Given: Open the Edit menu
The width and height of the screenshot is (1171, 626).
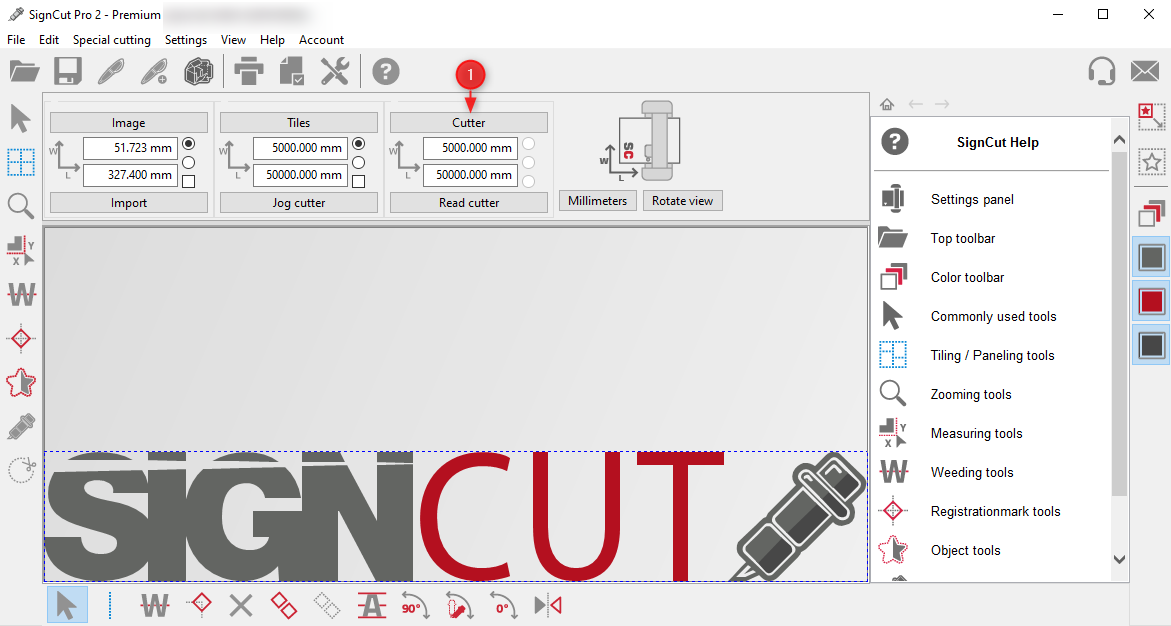Looking at the screenshot, I should pyautogui.click(x=49, y=40).
